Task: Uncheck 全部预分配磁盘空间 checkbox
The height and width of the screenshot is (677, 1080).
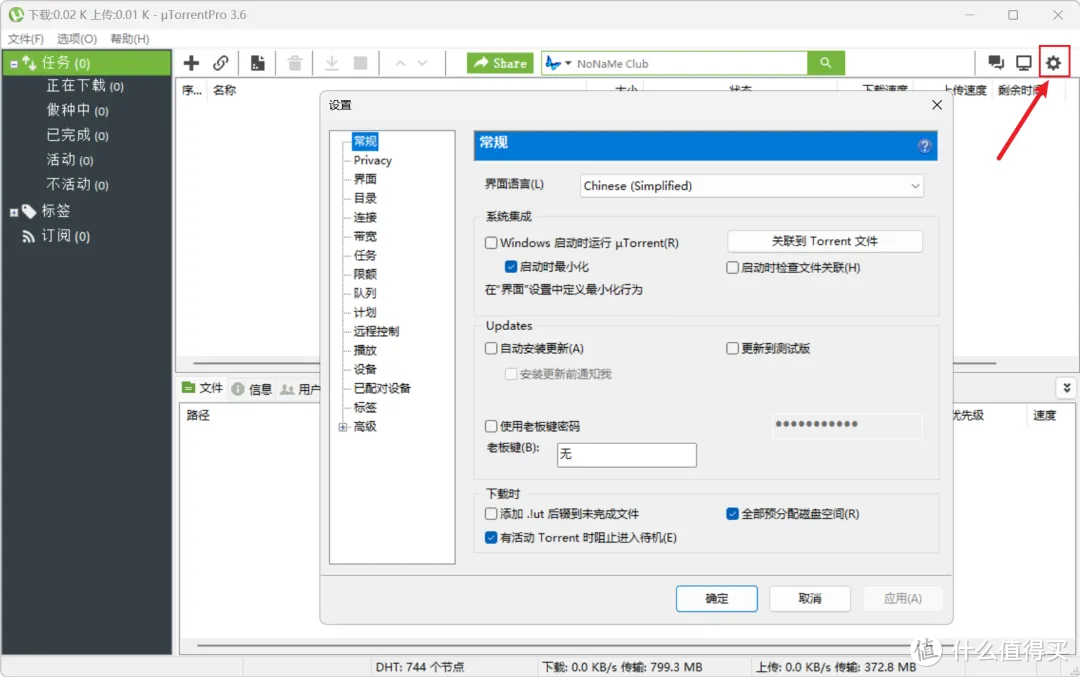Action: 732,514
